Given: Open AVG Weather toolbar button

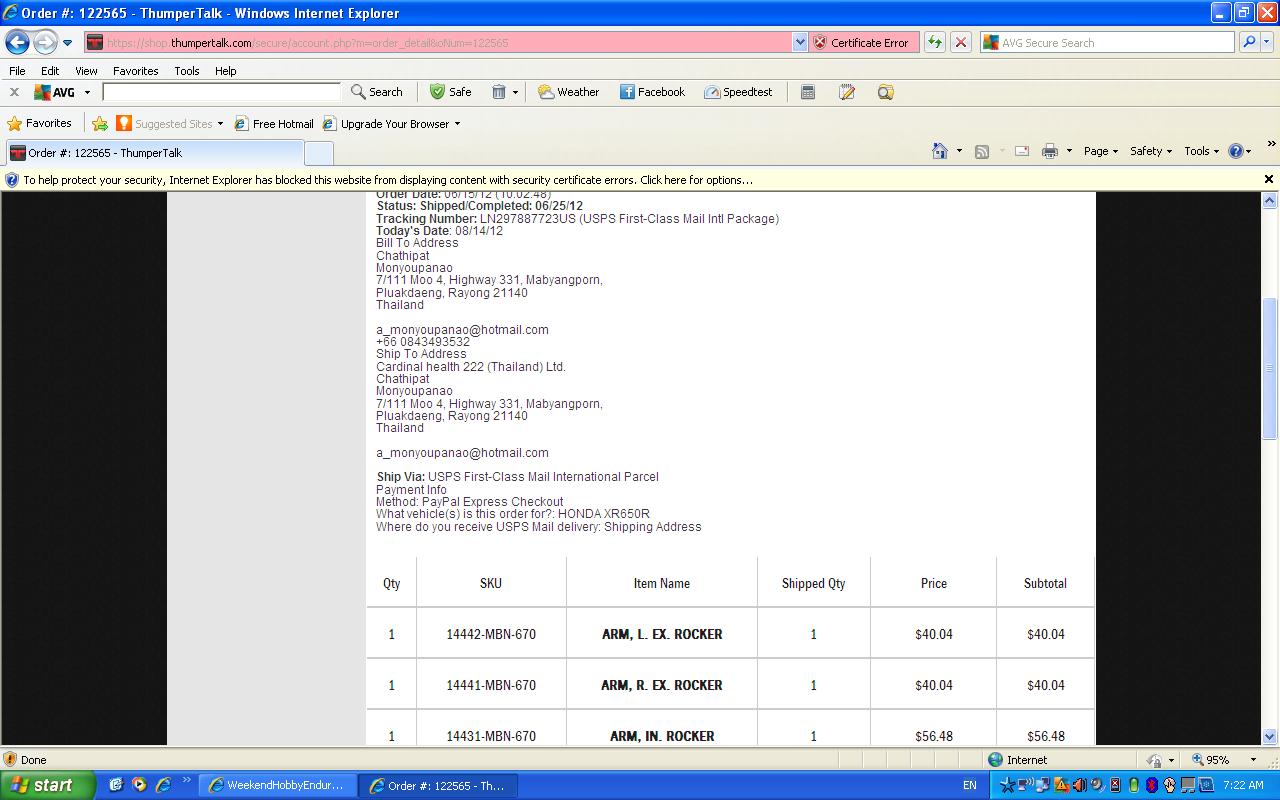Looking at the screenshot, I should (x=568, y=92).
